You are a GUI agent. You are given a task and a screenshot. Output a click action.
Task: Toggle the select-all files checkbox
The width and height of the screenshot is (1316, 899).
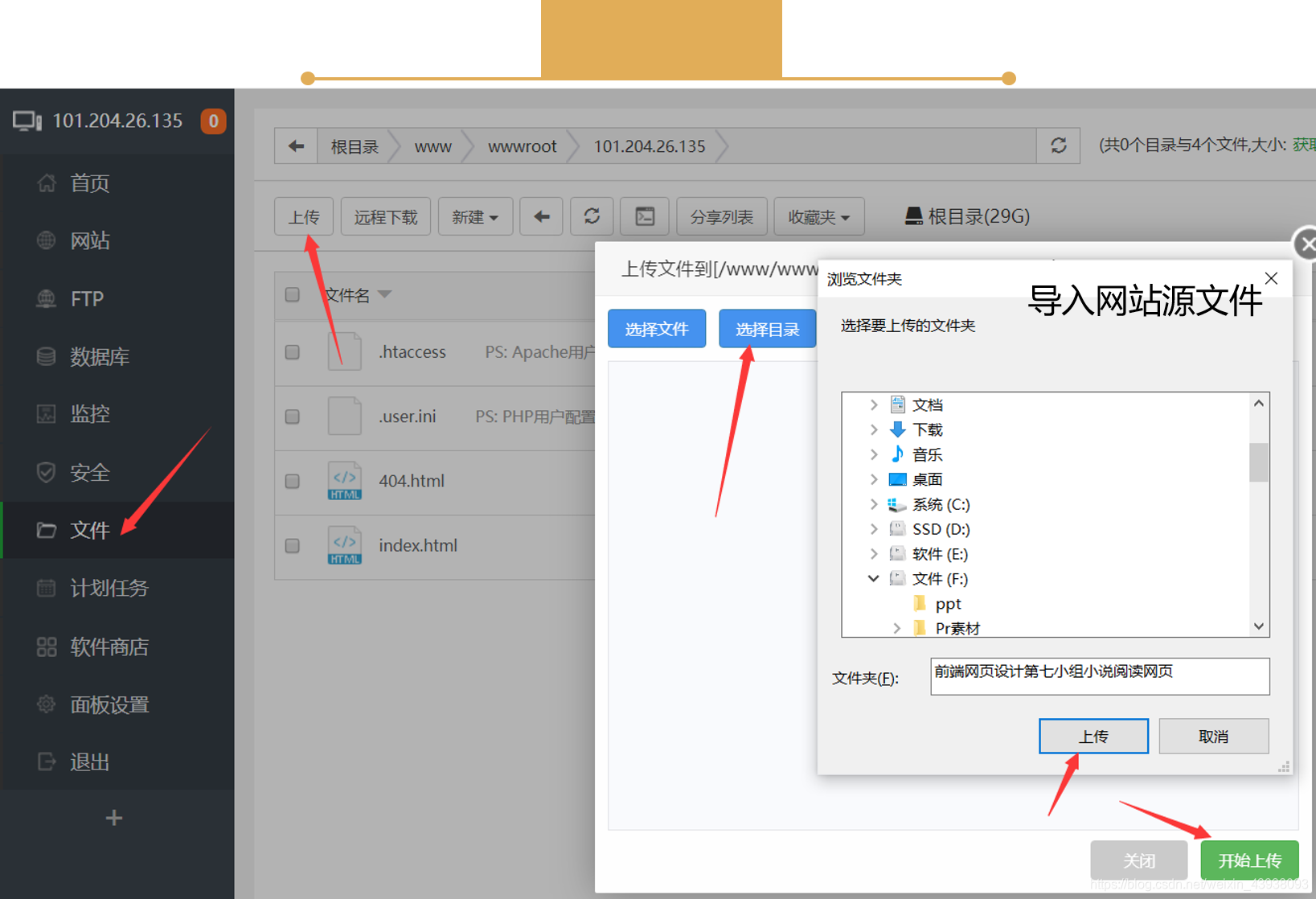pyautogui.click(x=293, y=295)
